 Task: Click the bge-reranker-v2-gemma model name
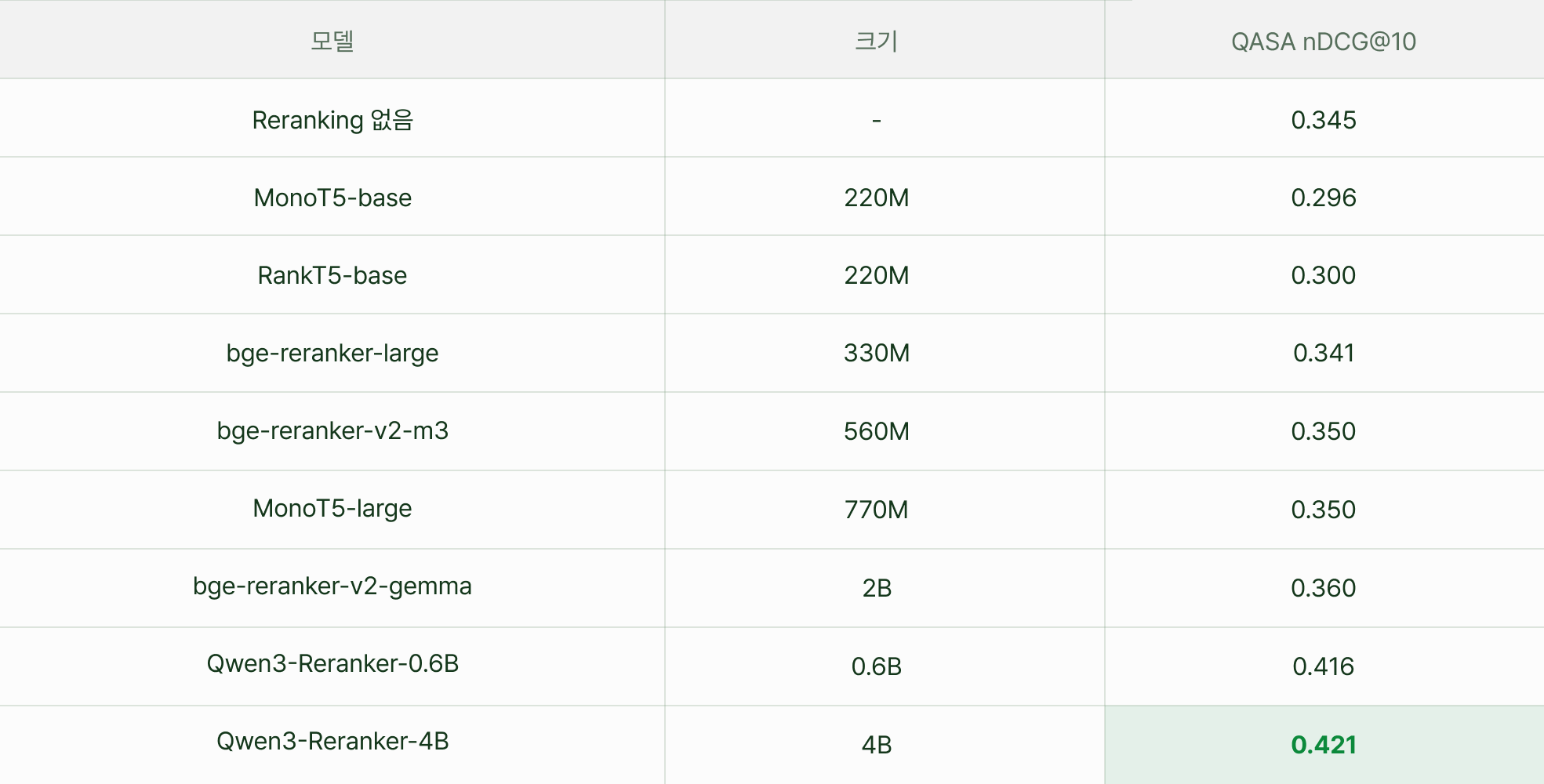click(x=332, y=586)
